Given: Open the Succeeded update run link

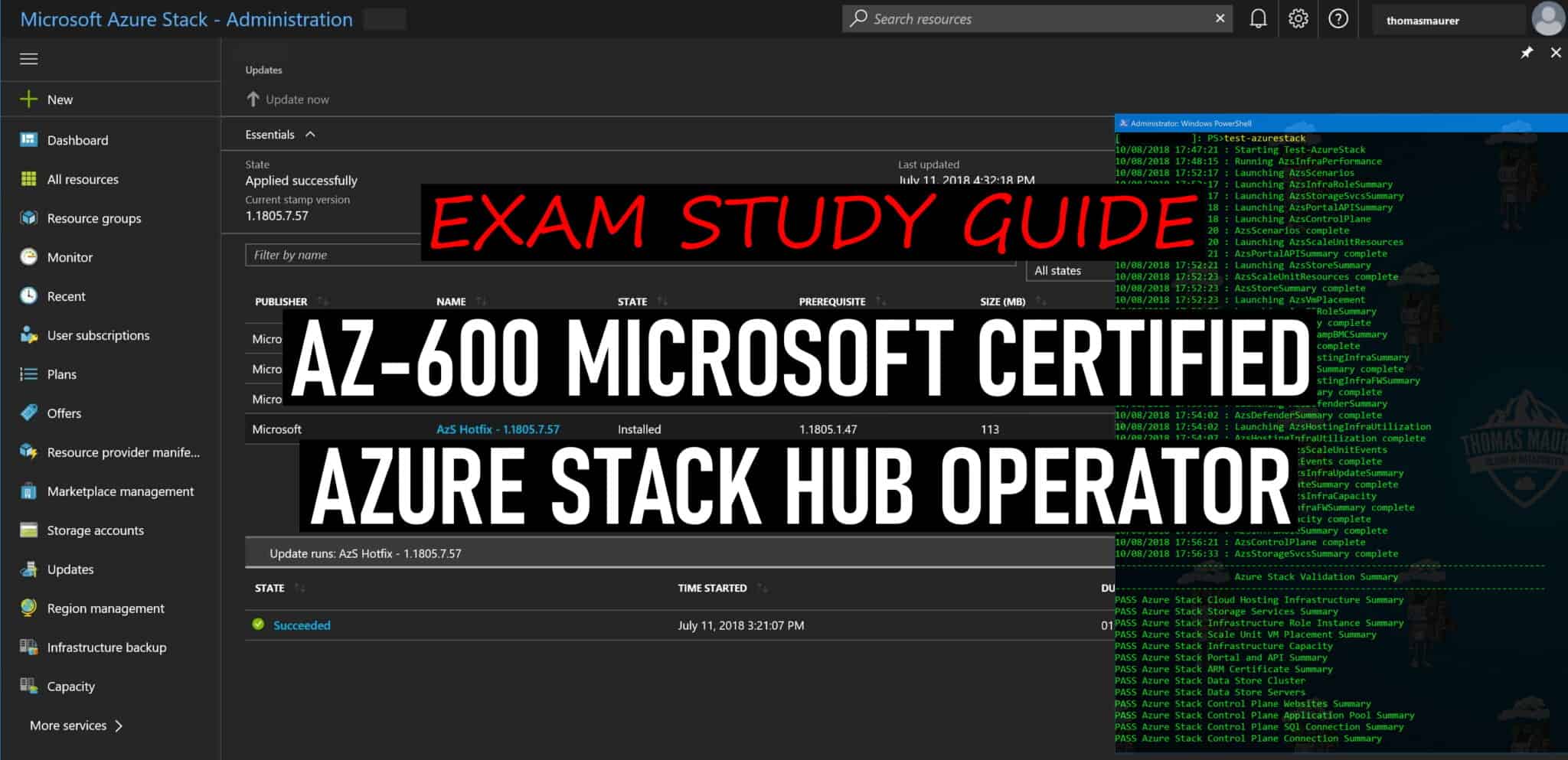Looking at the screenshot, I should point(302,625).
